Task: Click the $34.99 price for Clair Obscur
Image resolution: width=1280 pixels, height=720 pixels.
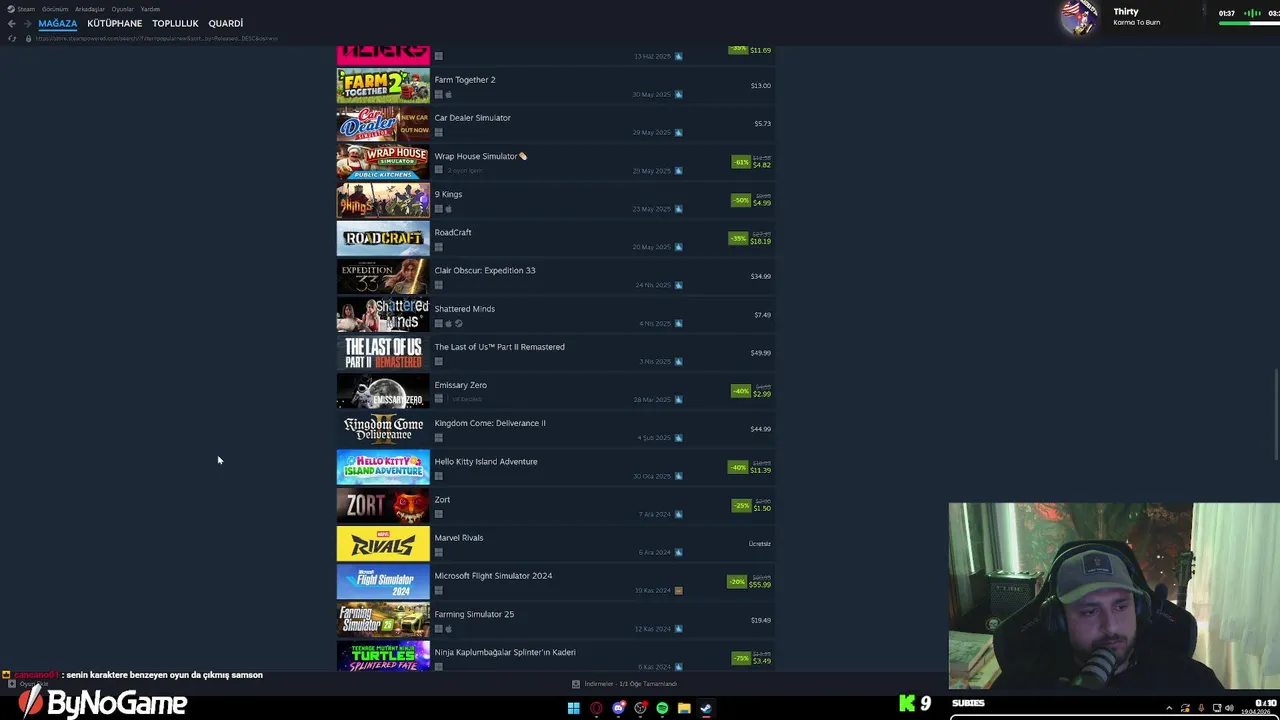Action: 760,277
